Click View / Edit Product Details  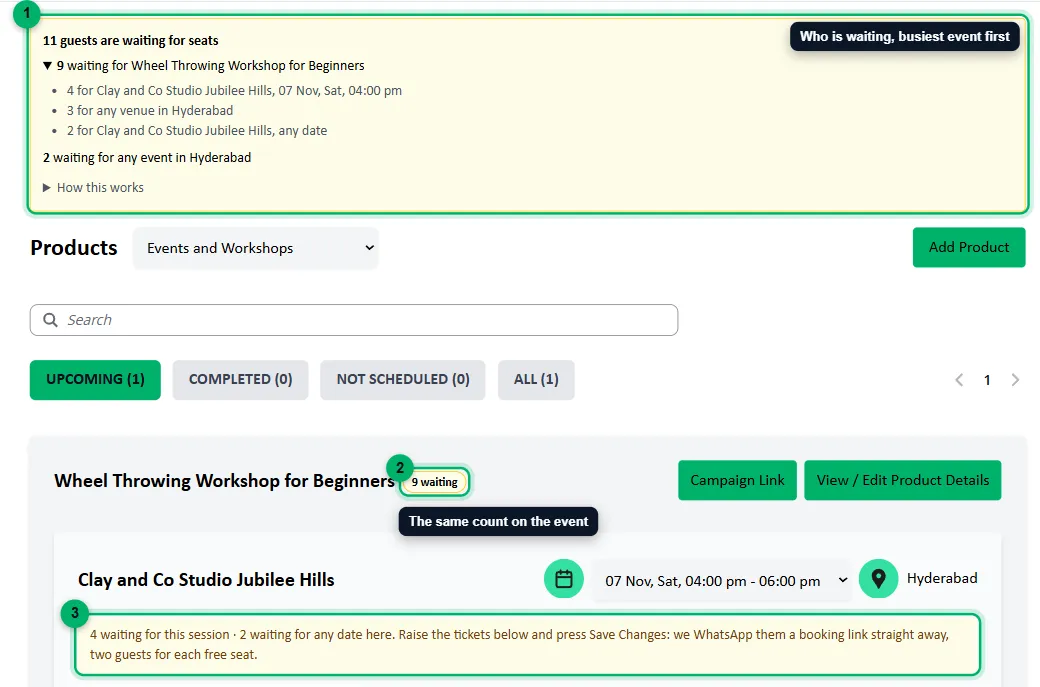click(903, 480)
